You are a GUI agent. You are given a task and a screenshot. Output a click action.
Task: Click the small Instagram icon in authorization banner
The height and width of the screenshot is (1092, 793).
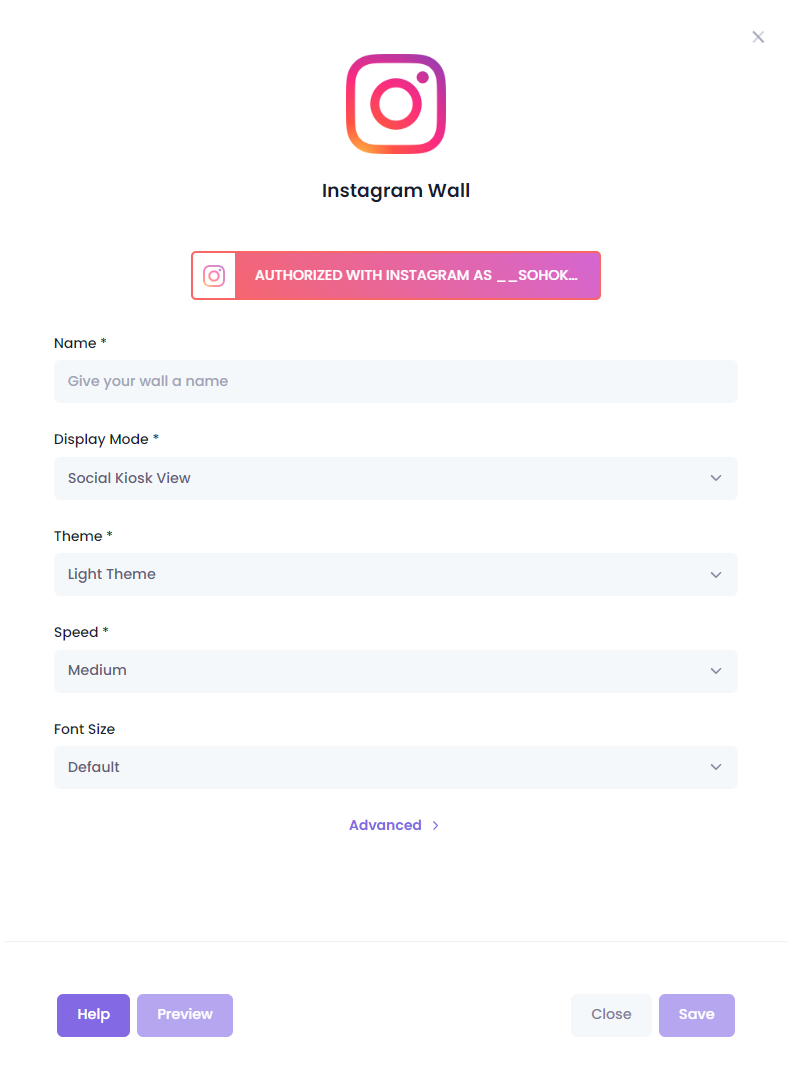pyautogui.click(x=214, y=276)
